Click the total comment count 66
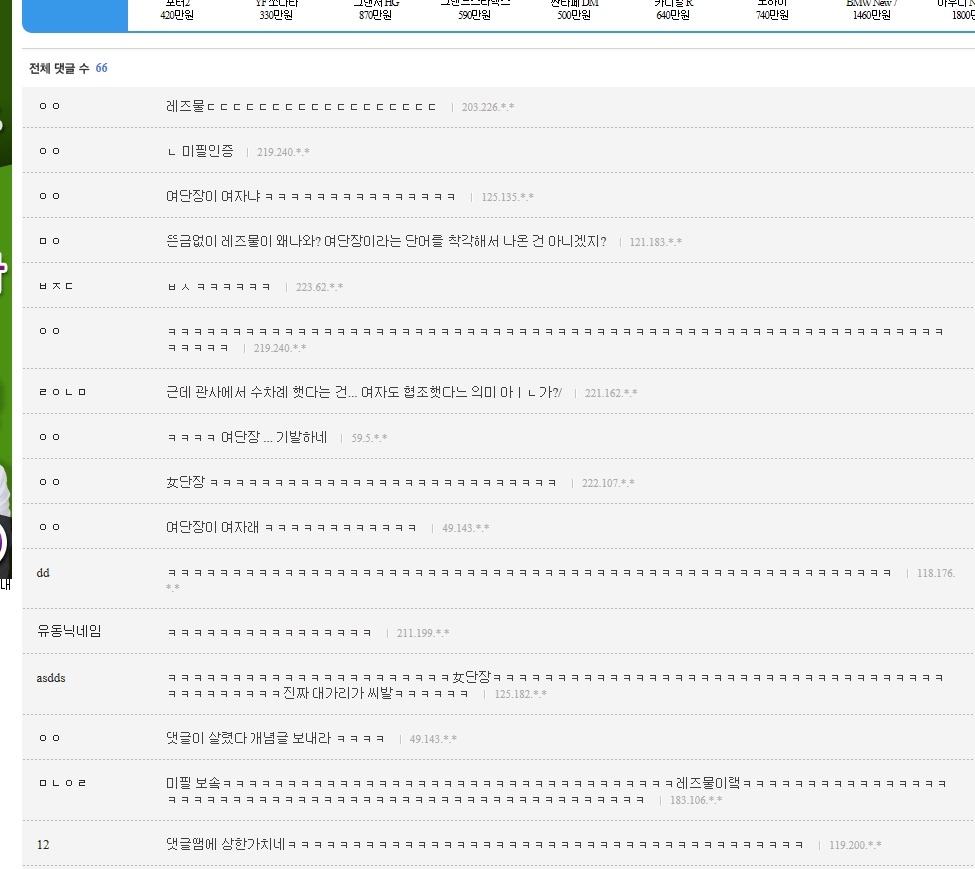Screen dimensions: 975x869 [101, 68]
